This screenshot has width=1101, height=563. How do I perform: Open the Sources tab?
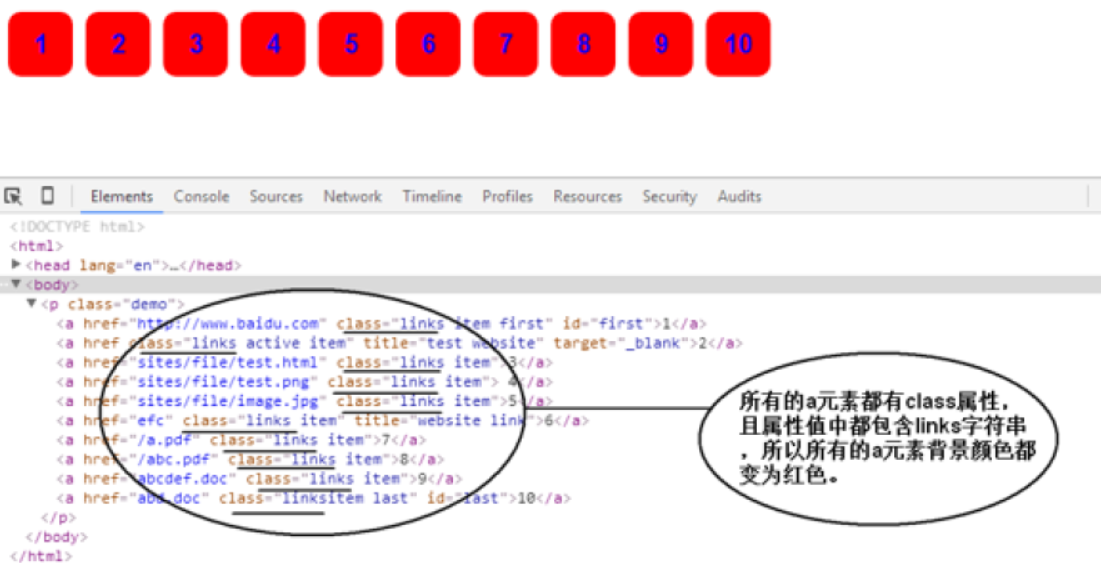276,197
